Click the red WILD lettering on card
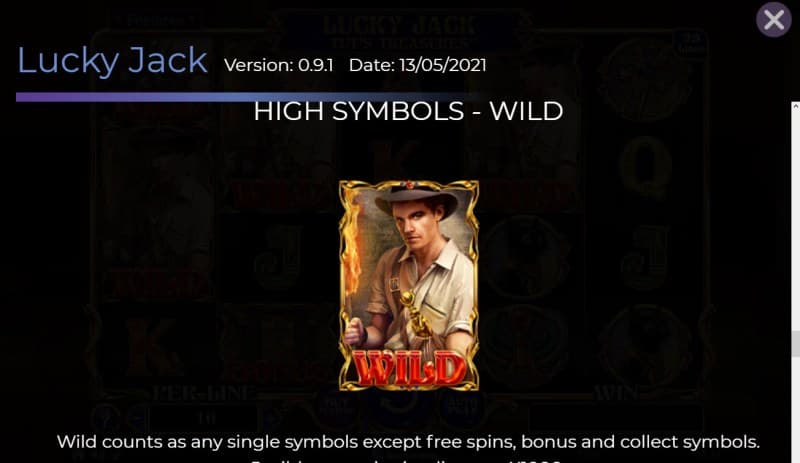This screenshot has height=463, width=800. click(409, 369)
